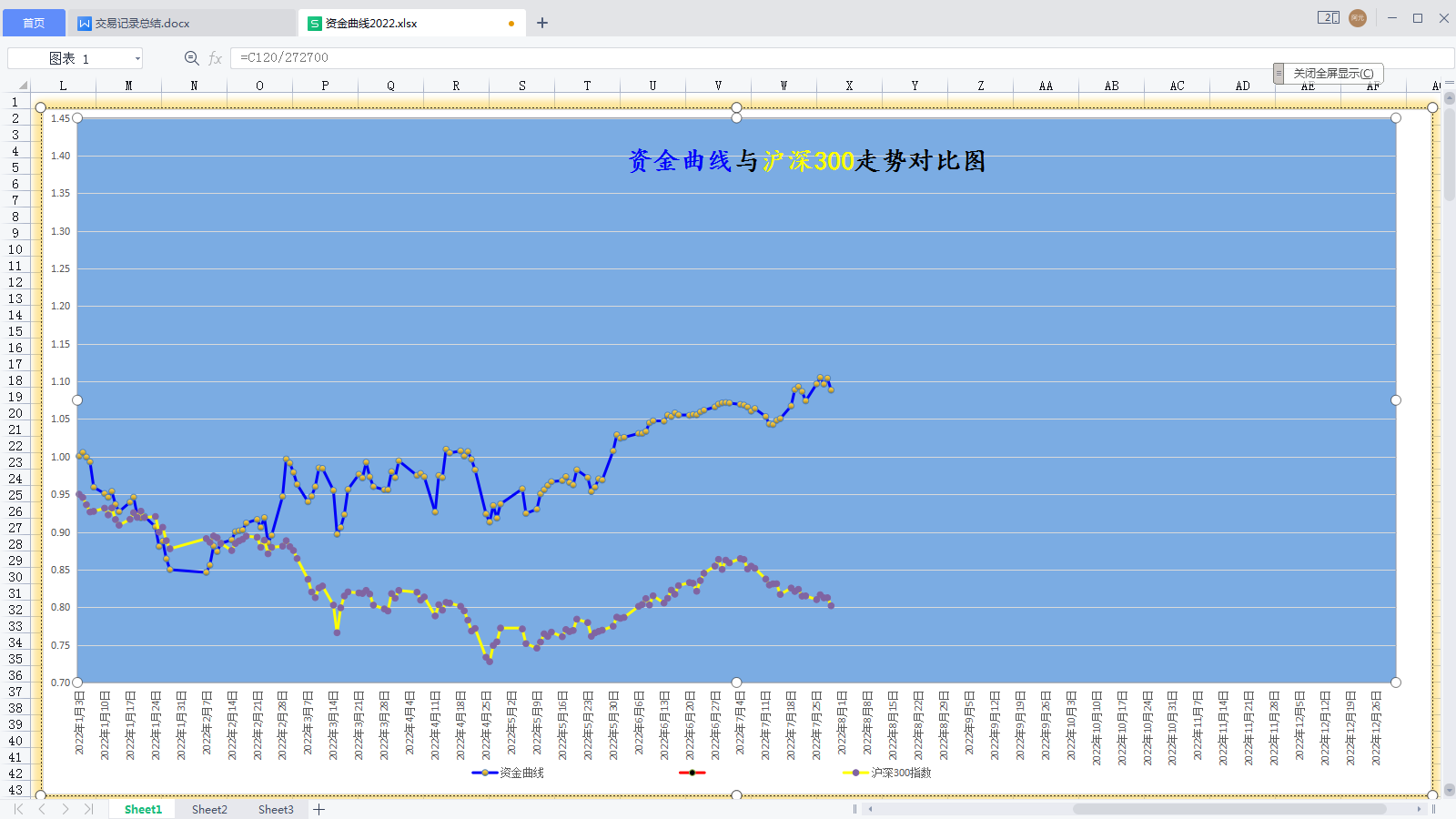Click the vertical scrollbar up arrow
Viewport: 1456px width, 819px height.
(1449, 99)
